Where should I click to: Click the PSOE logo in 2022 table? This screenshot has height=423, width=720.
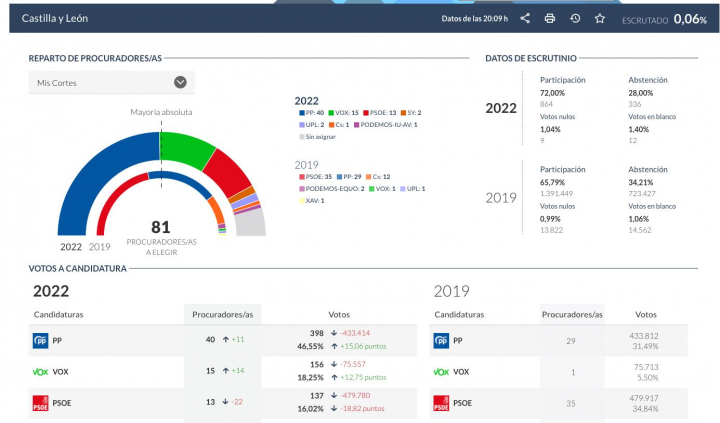click(x=41, y=403)
